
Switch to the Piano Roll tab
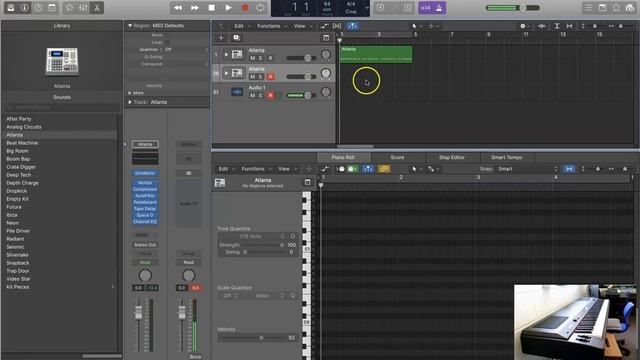pos(343,158)
